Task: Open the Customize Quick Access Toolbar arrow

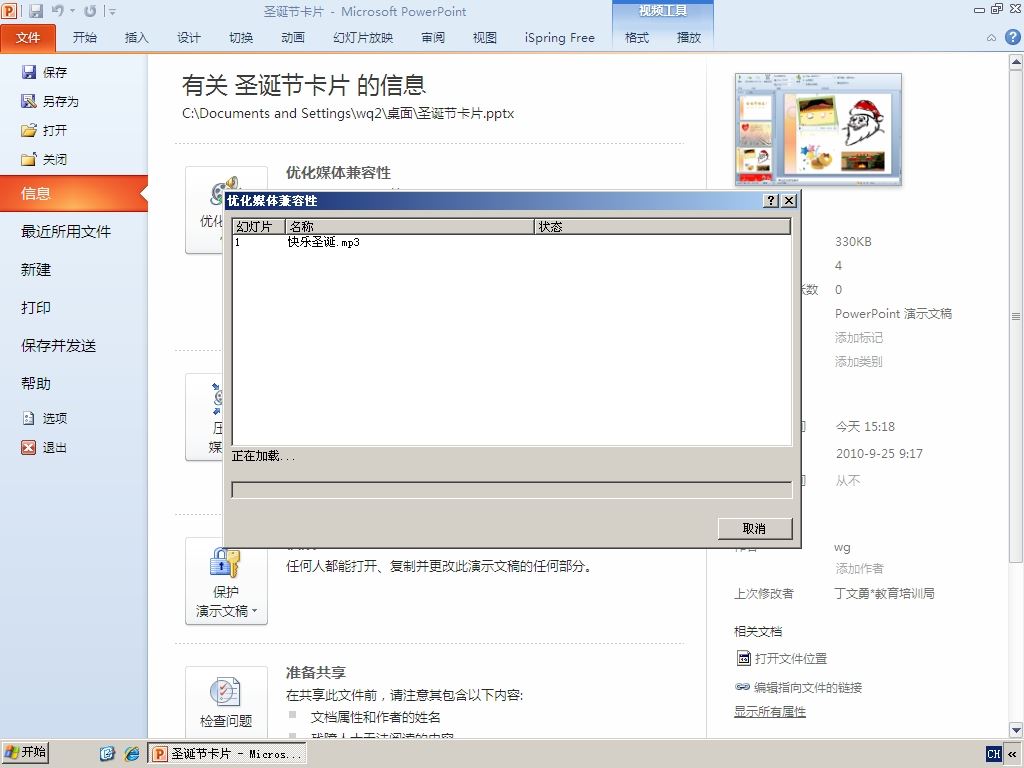Action: (x=112, y=11)
